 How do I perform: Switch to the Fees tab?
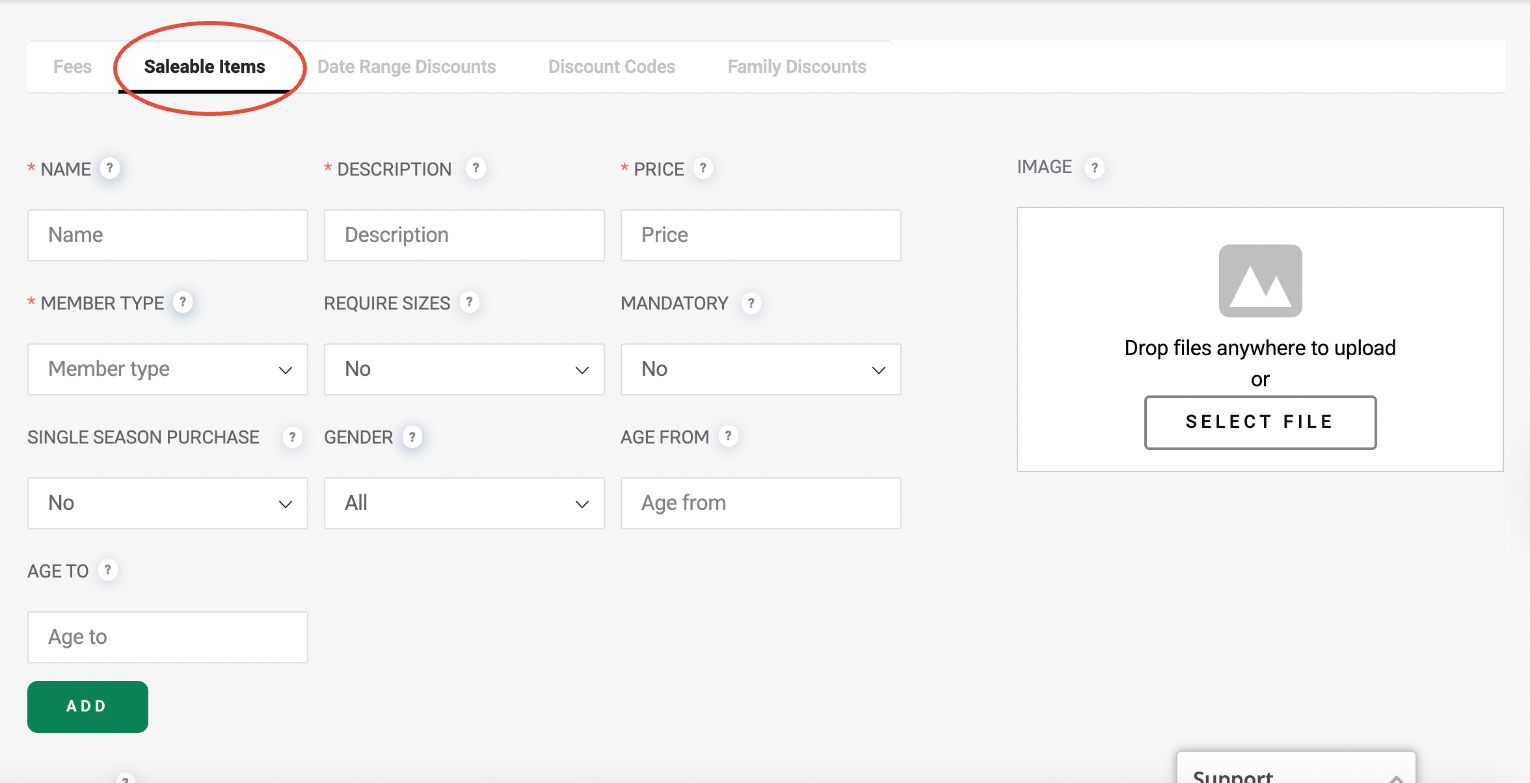click(x=72, y=67)
